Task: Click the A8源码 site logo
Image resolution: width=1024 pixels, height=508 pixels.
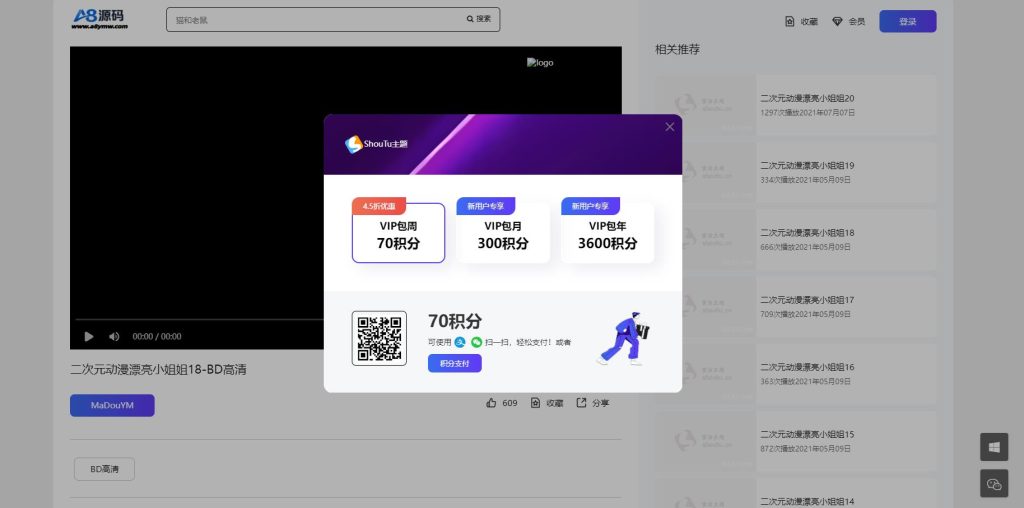Action: click(100, 19)
